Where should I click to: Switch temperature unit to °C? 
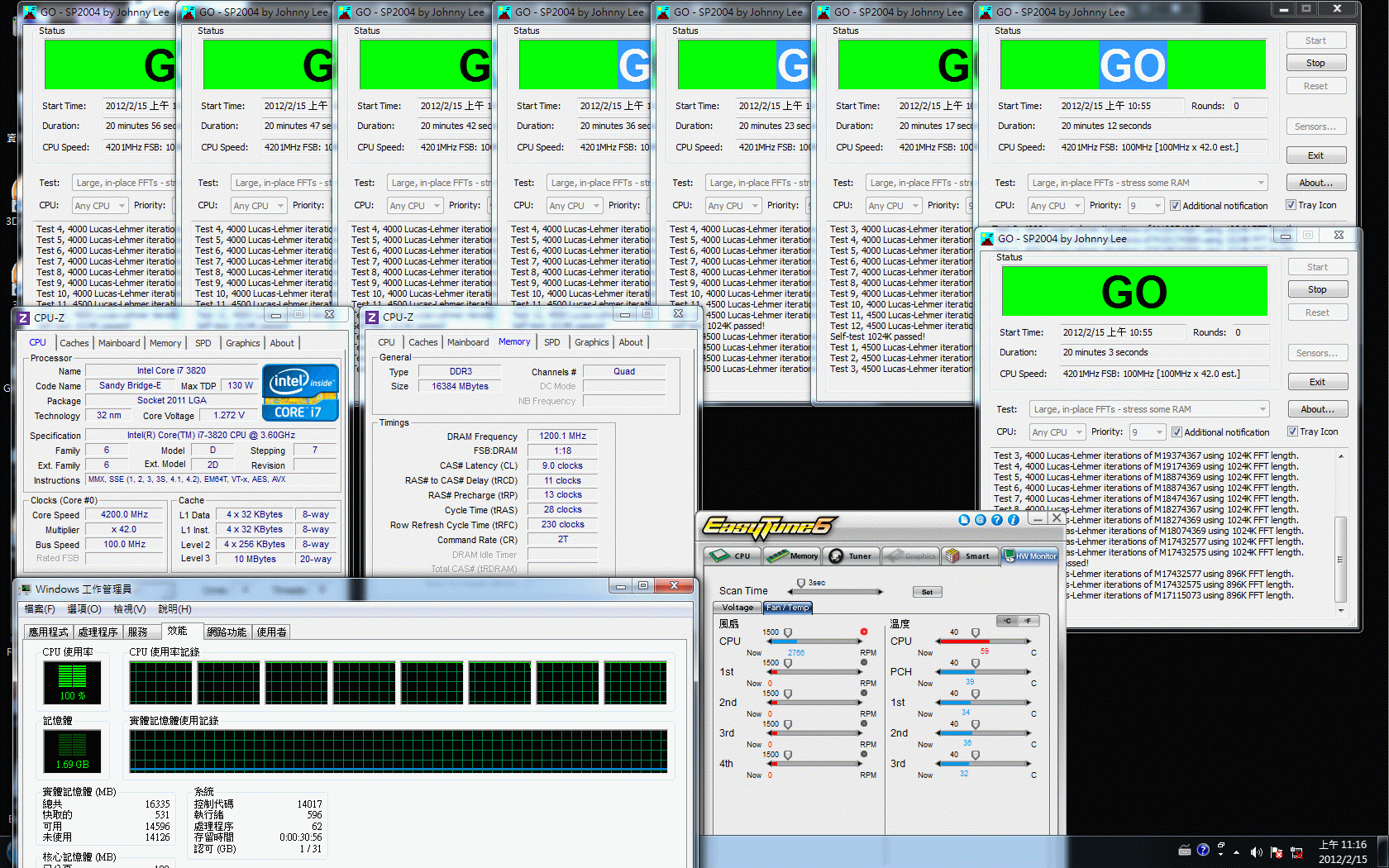pos(1007,621)
